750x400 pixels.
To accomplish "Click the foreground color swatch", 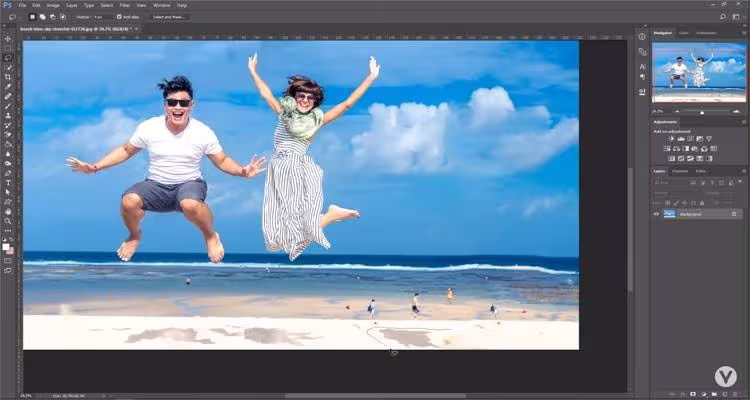I will [6, 245].
